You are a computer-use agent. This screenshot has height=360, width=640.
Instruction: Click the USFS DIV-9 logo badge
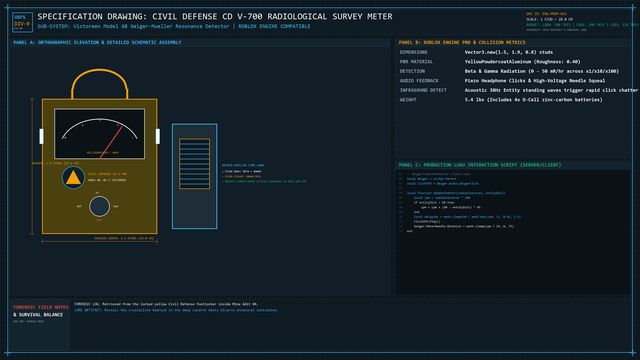(x=22, y=22)
